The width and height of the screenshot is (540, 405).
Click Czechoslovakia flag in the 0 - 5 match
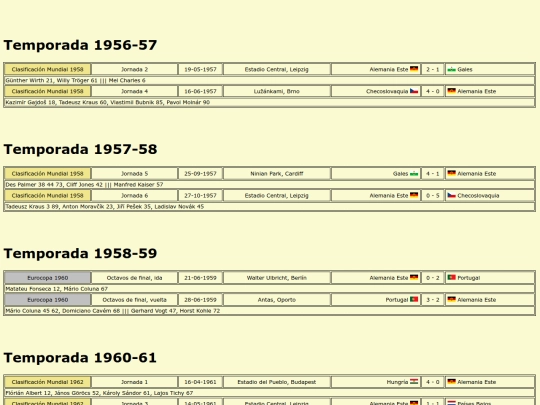(451, 195)
